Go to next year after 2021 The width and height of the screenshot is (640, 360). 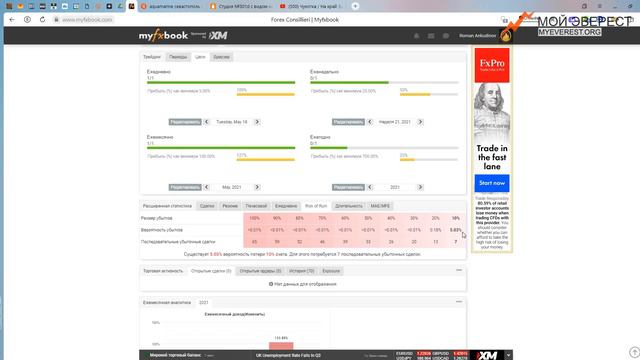point(420,187)
